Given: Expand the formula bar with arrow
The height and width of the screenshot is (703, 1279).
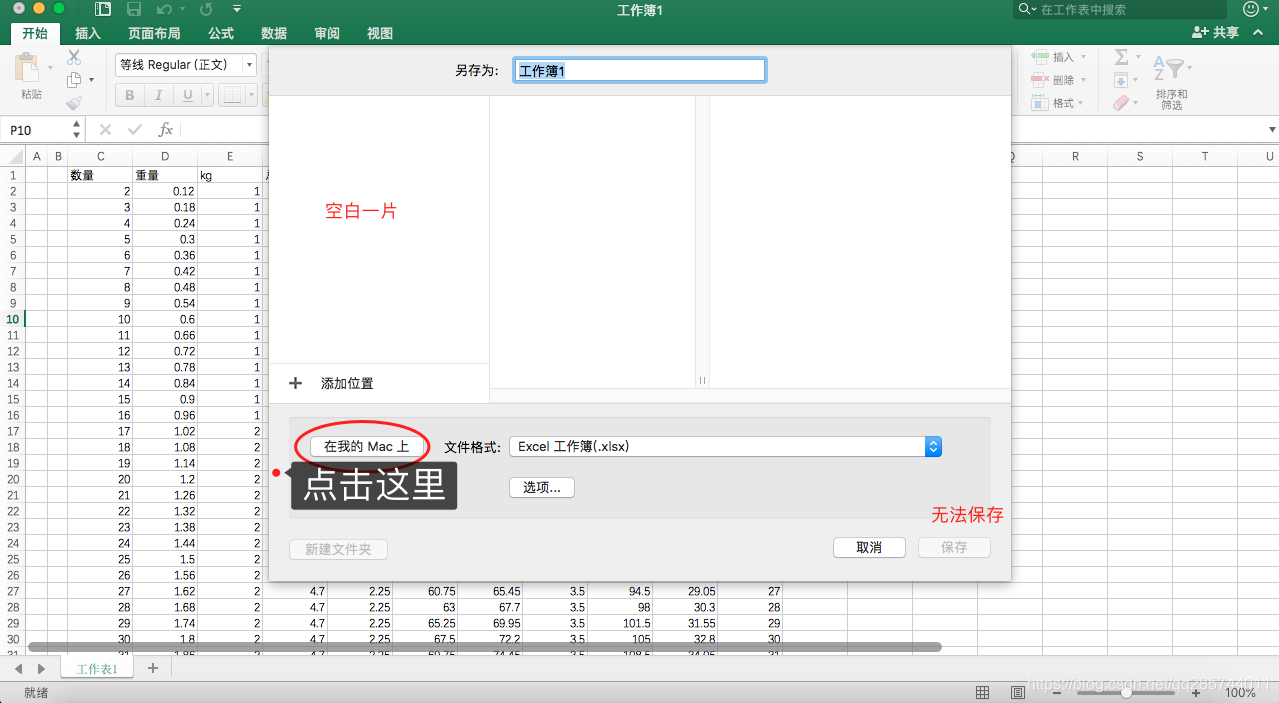Looking at the screenshot, I should pos(1272,130).
